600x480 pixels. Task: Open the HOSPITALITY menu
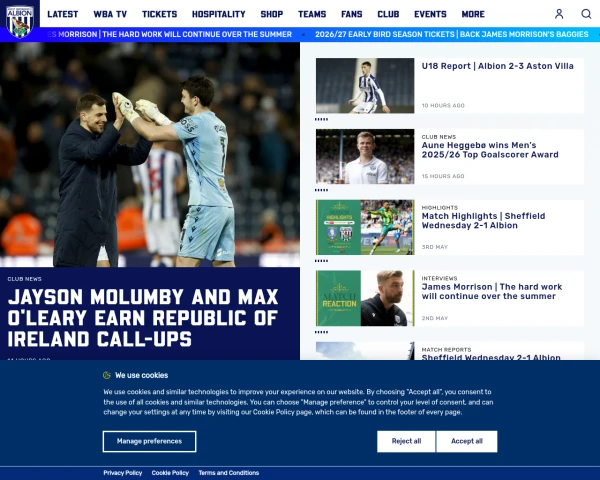[x=218, y=14]
